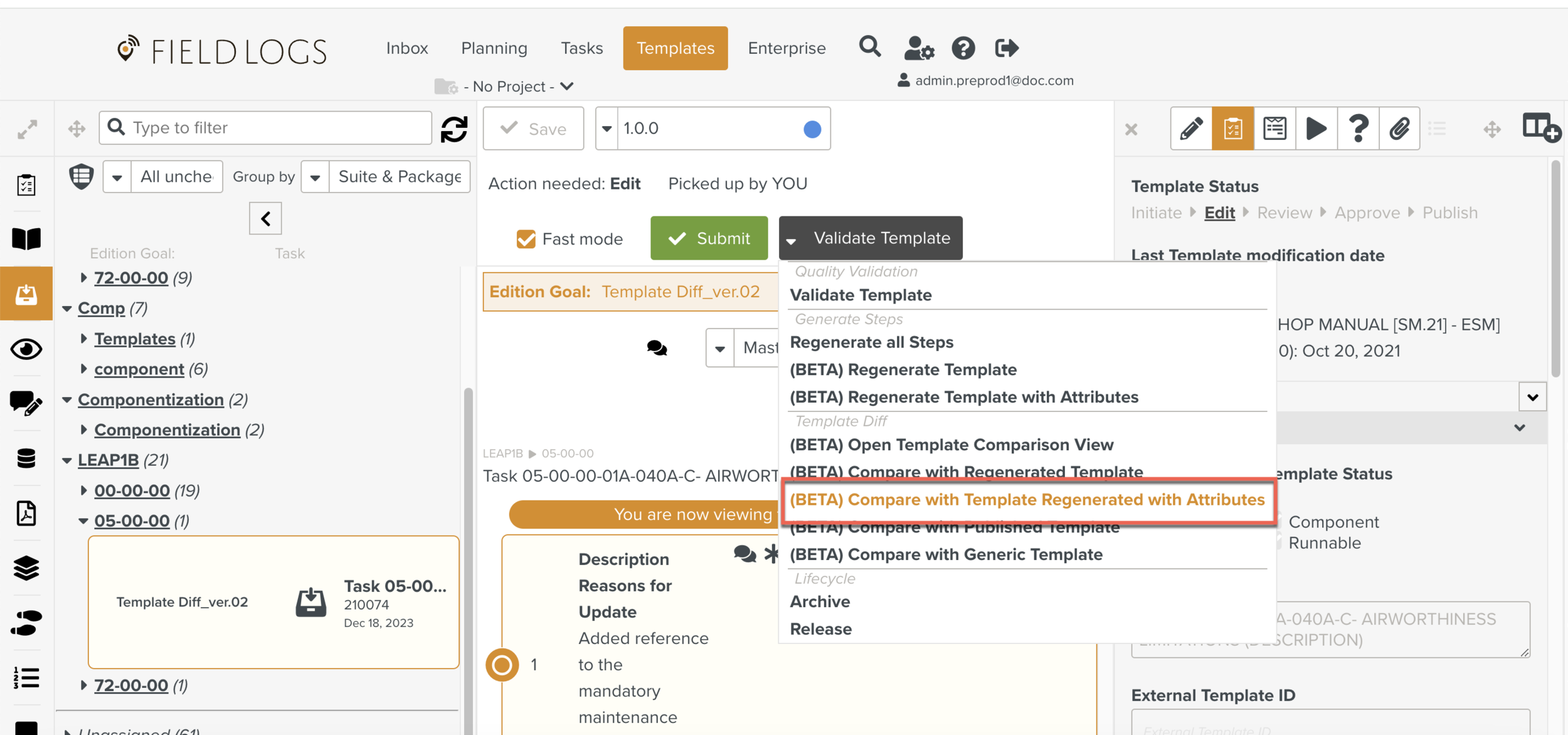The image size is (1568, 735).
Task: Click the PDF export icon in left sidebar
Action: pyautogui.click(x=25, y=513)
